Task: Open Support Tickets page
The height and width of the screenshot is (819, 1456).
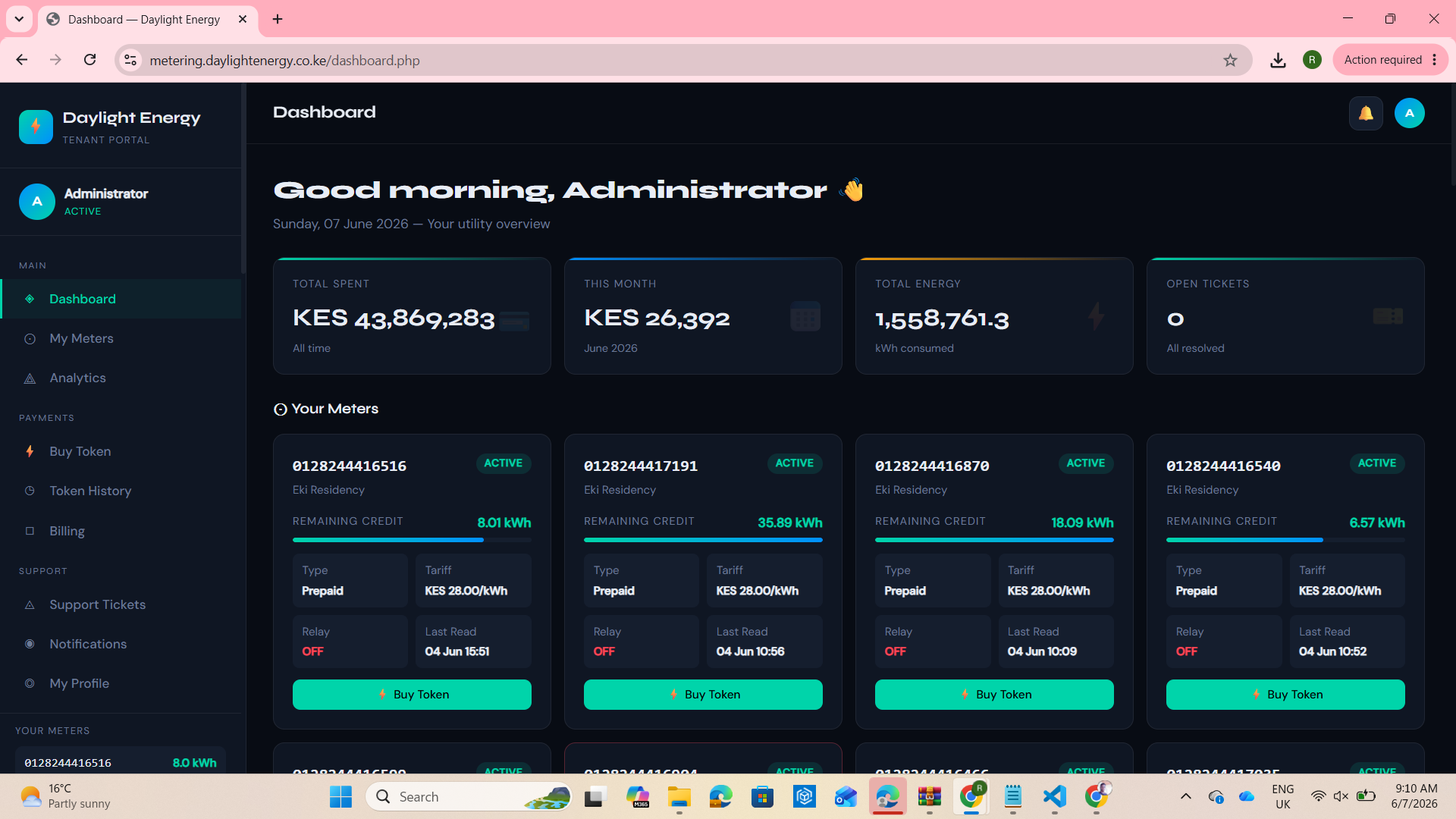Action: (121, 604)
